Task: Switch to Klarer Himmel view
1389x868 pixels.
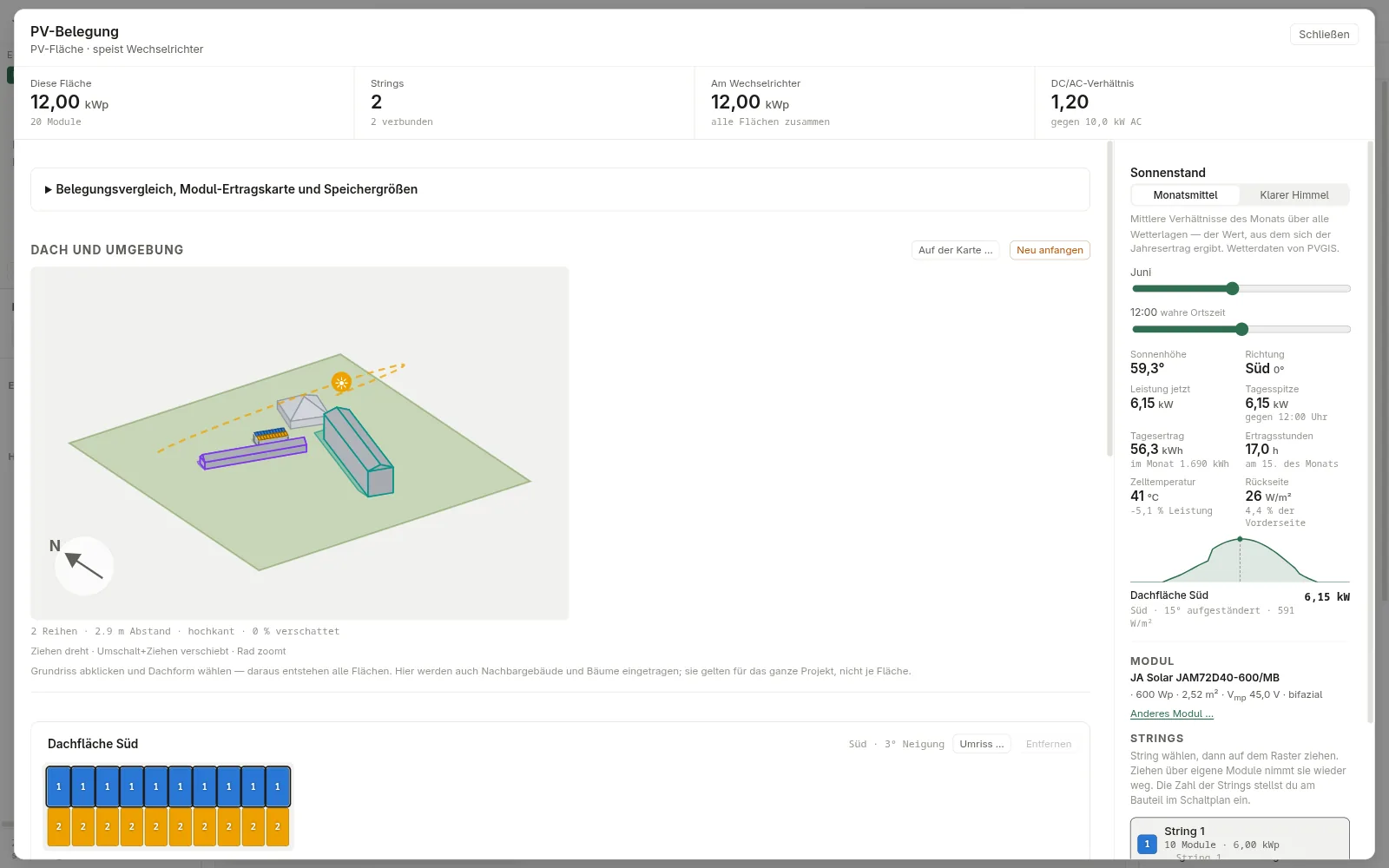Action: pyautogui.click(x=1294, y=195)
